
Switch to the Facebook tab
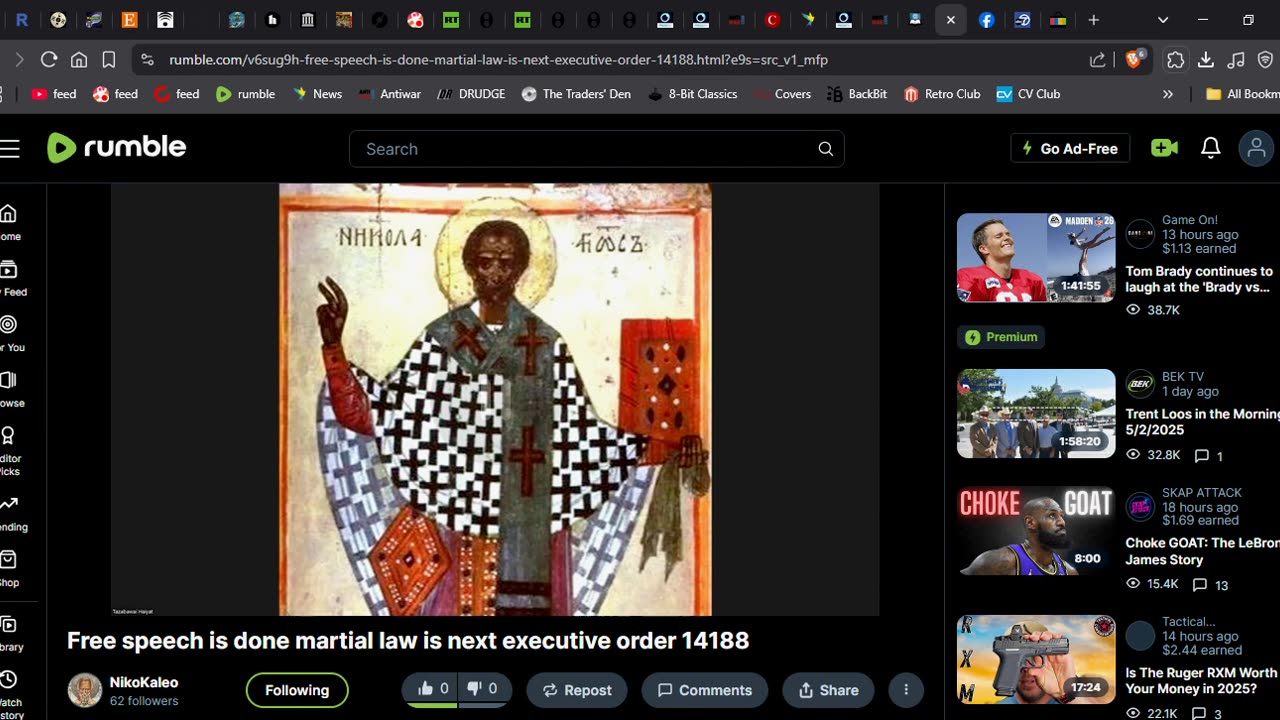[987, 20]
